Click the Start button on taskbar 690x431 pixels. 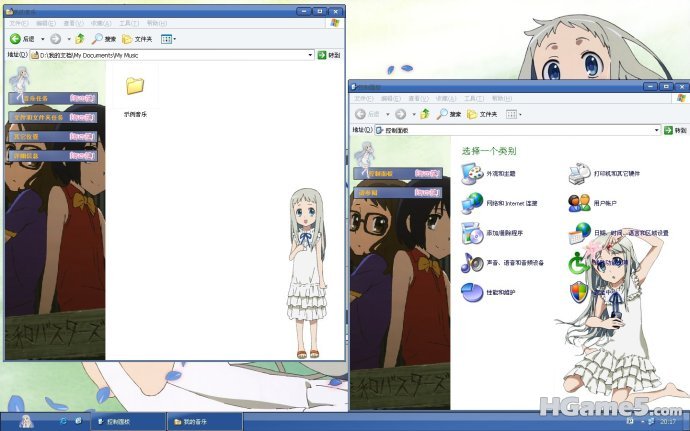pyautogui.click(x=26, y=421)
